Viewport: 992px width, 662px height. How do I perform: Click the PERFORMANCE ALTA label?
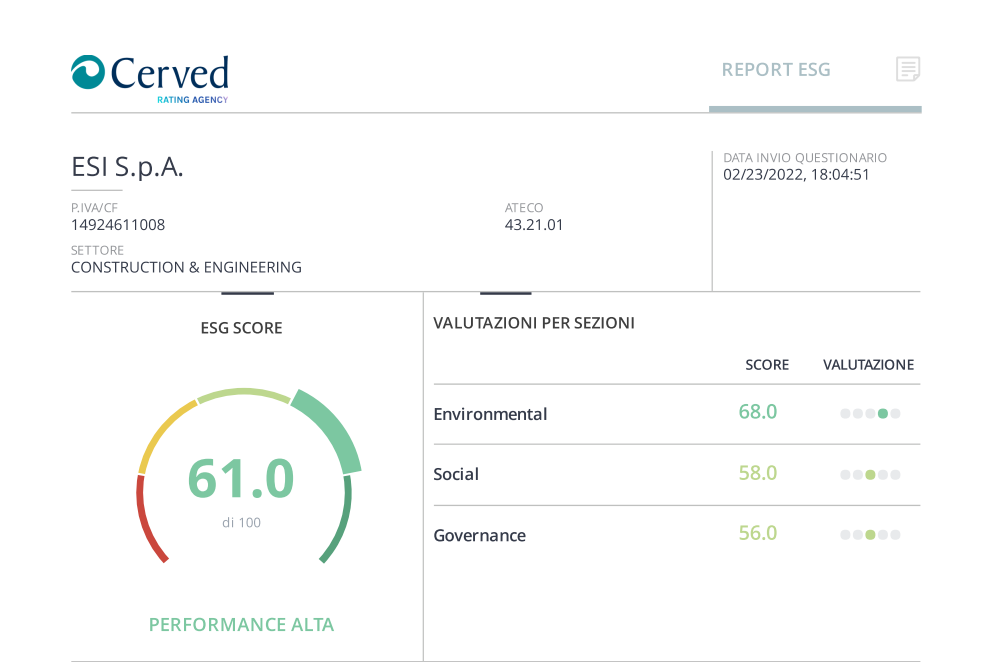coord(241,625)
